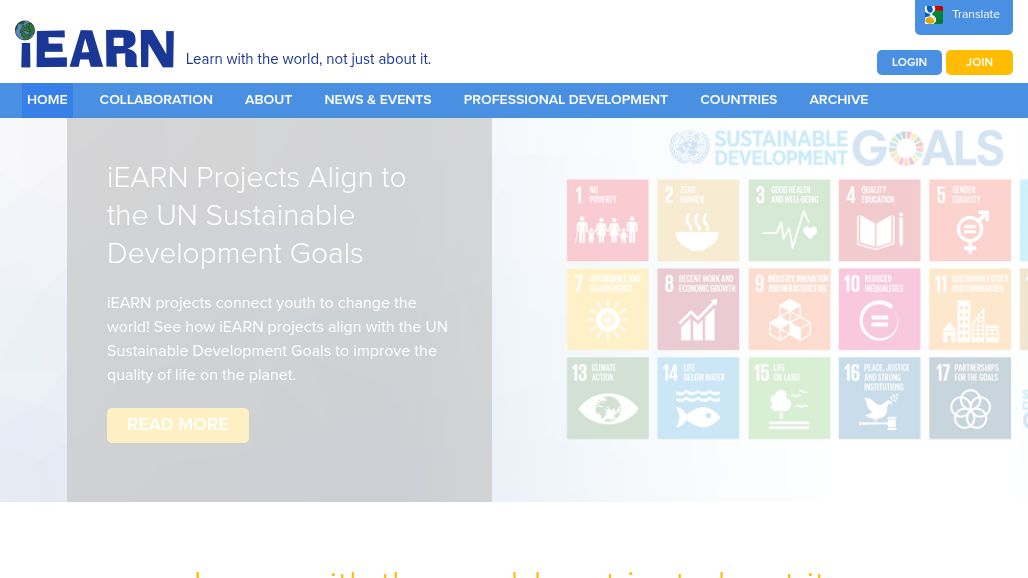Viewport: 1028px width, 578px height.
Task: Click the slide headline about UN Sustainable Development Goals
Action: 256,216
